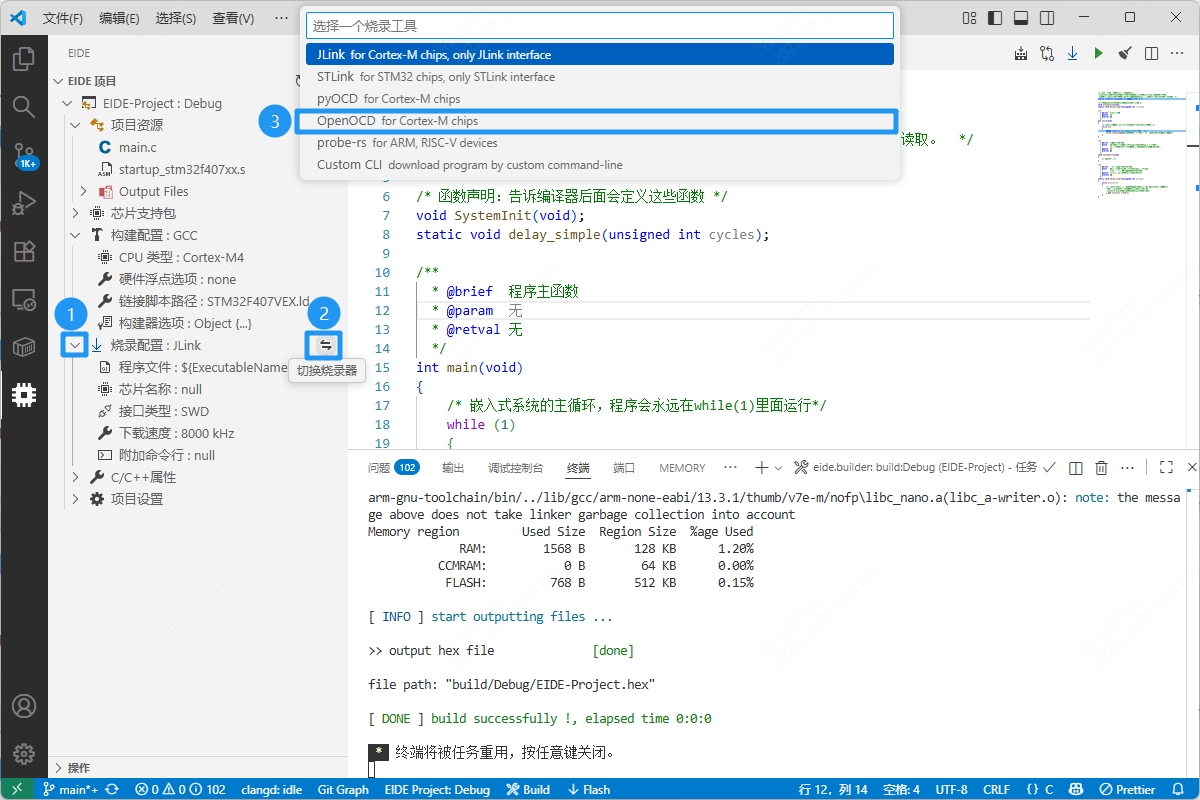
Task: Click the switch flasher icon button
Action: pyautogui.click(x=325, y=345)
